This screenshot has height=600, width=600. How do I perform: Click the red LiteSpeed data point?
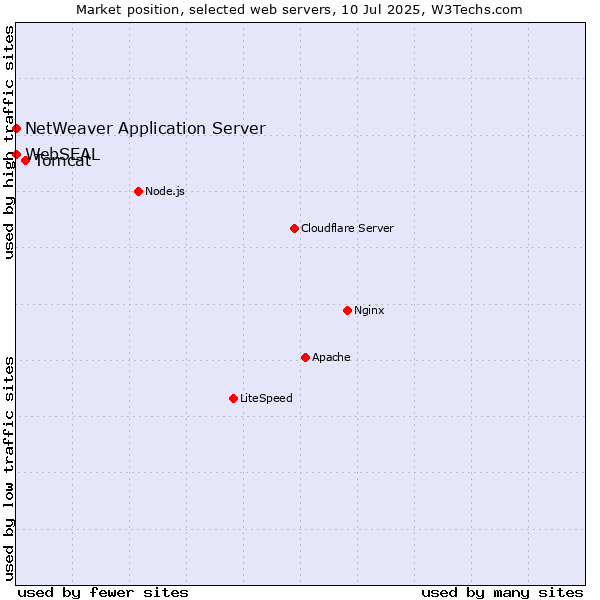coord(234,399)
